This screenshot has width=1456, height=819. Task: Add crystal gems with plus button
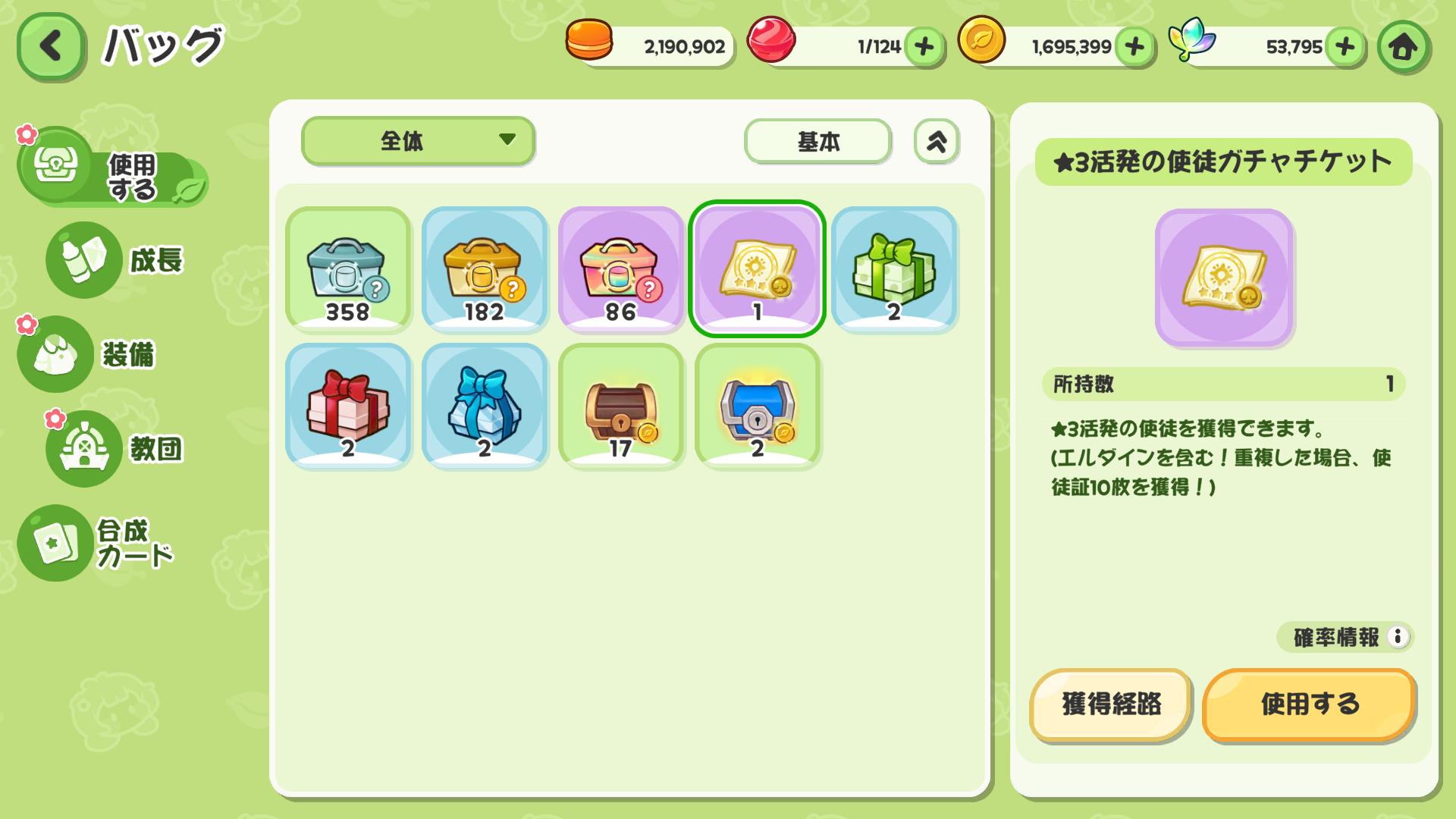tap(1345, 47)
